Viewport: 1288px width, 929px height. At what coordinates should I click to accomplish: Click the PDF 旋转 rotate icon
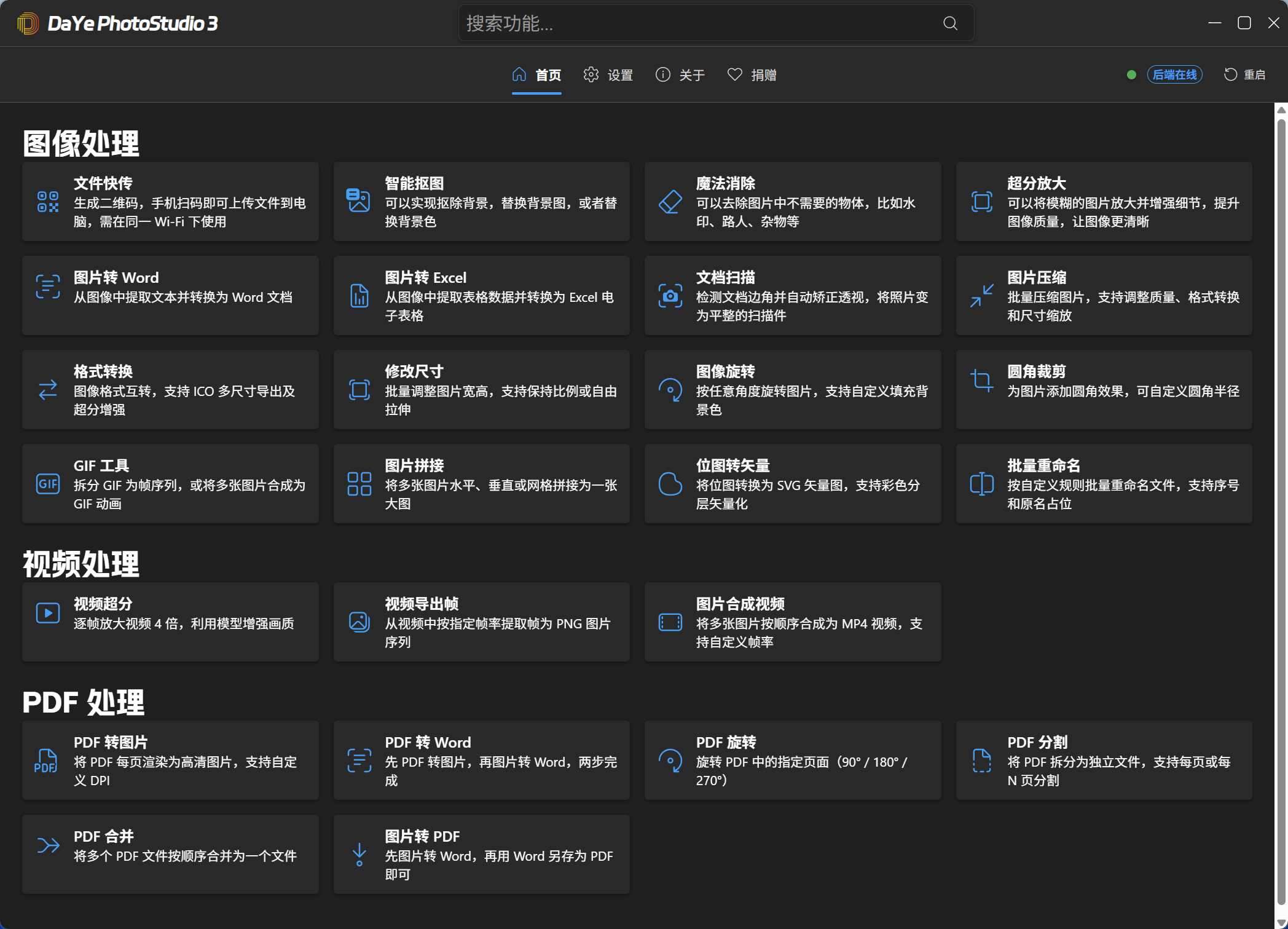(670, 761)
